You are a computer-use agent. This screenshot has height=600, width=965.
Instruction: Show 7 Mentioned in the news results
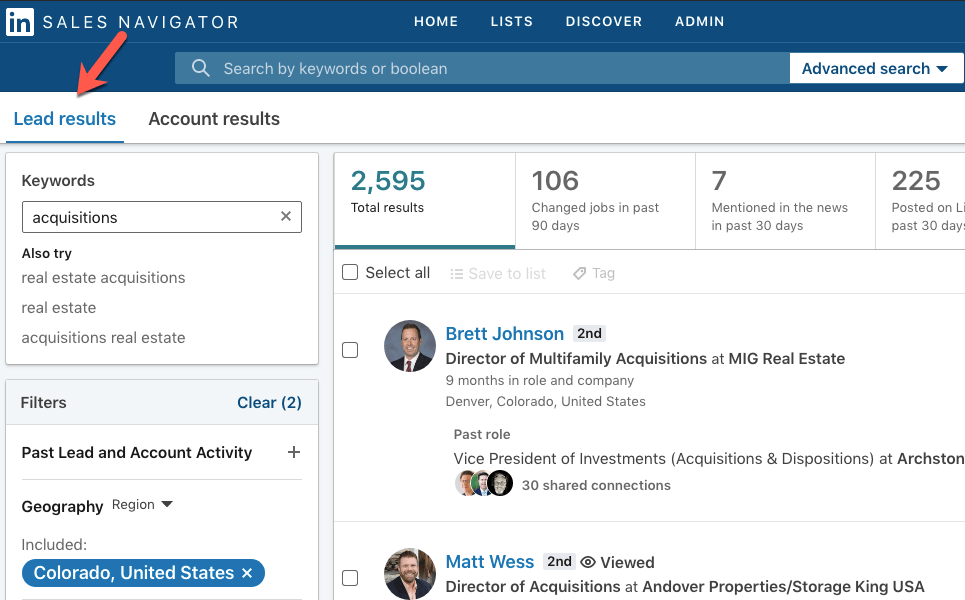point(785,201)
